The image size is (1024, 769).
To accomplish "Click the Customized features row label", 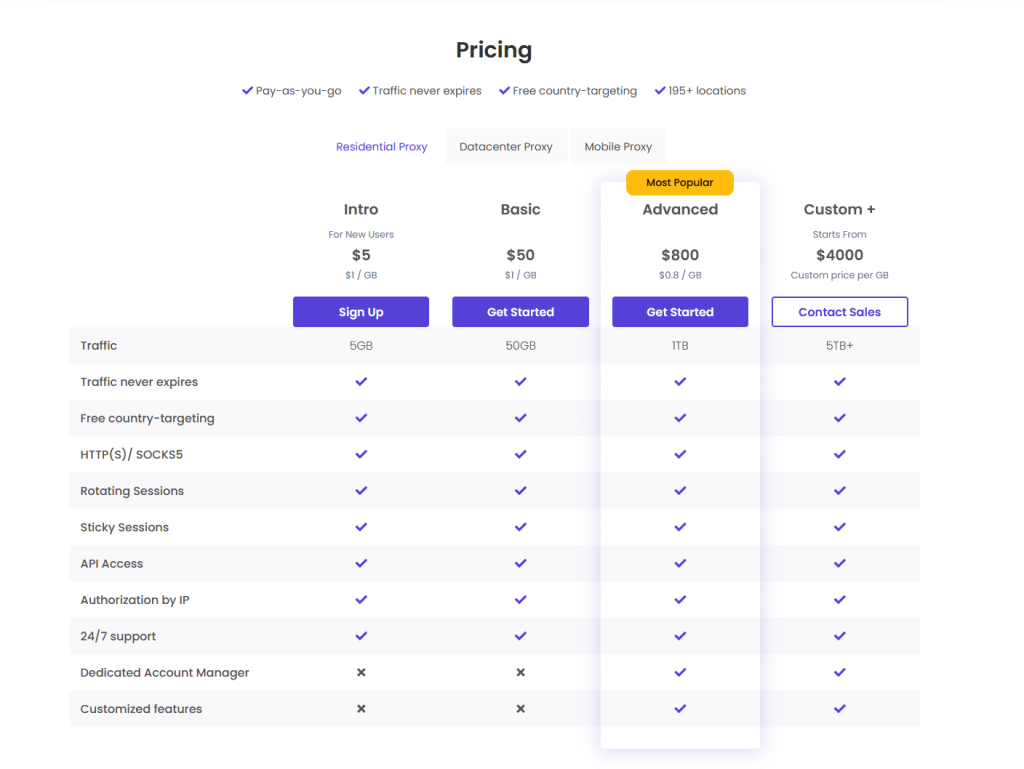I will [141, 709].
